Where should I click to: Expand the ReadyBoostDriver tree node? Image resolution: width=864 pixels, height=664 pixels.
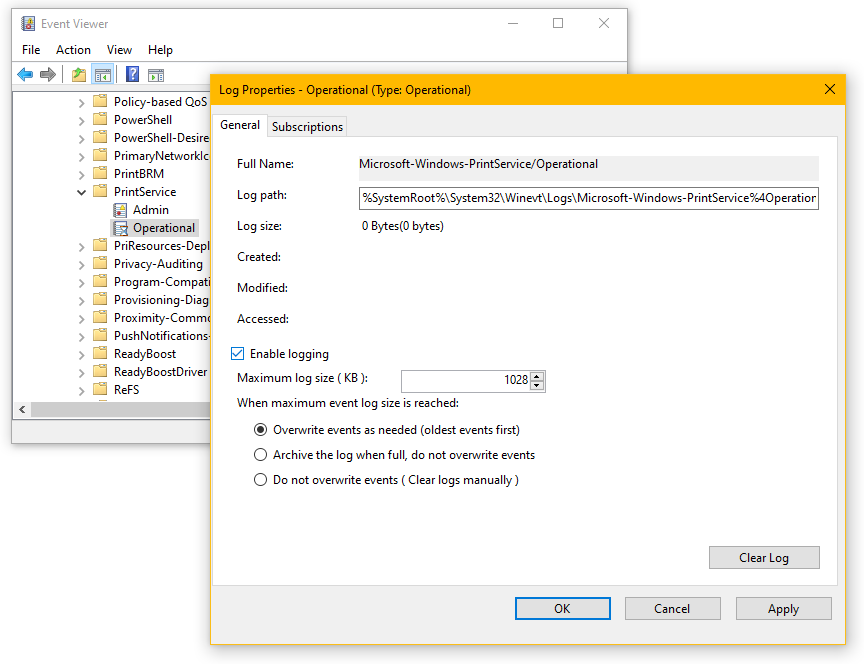click(x=81, y=373)
